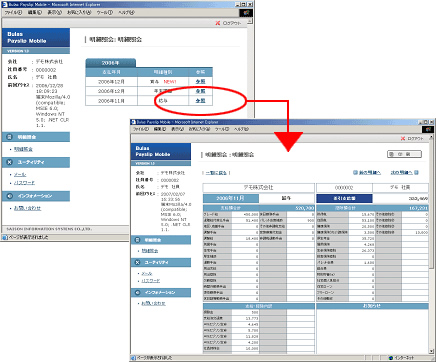Select SAISON INFORMATION SYSTEMS footer text
The image size is (436, 362).
pyautogui.click(x=49, y=229)
